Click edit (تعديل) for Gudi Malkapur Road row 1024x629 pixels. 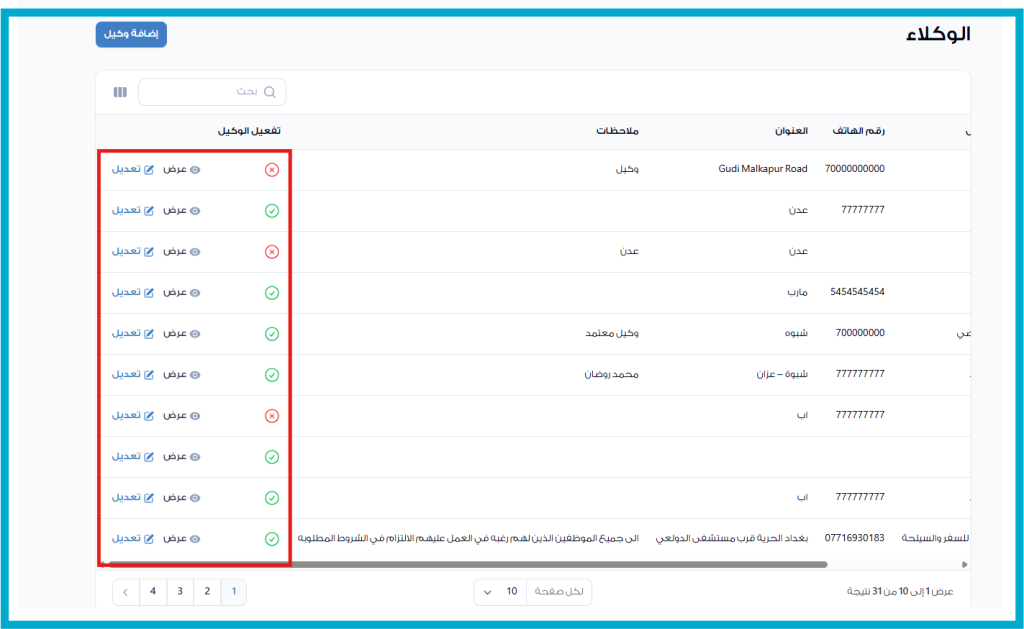[x=126, y=170]
